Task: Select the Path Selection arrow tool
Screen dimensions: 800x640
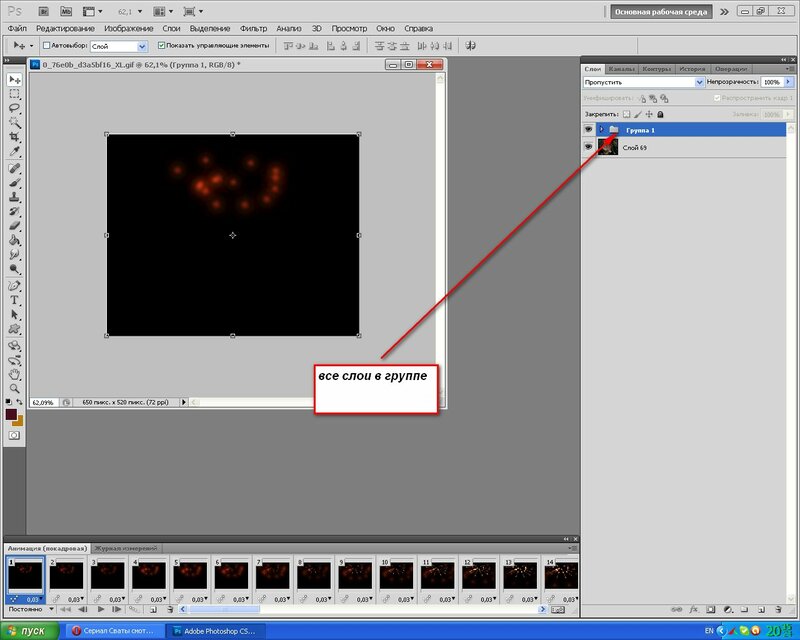Action: pyautogui.click(x=14, y=314)
